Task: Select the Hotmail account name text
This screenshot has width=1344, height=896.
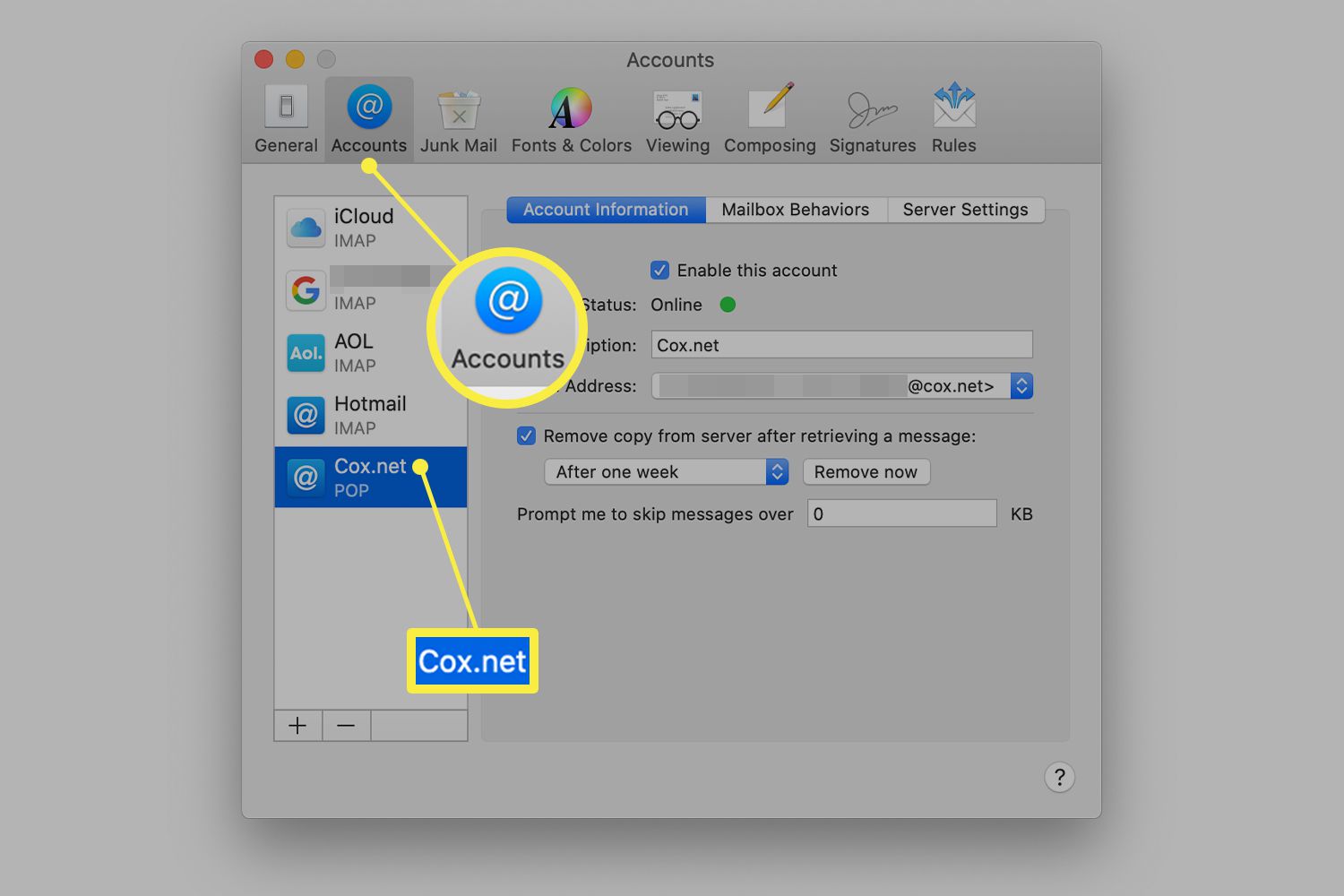Action: (x=370, y=404)
